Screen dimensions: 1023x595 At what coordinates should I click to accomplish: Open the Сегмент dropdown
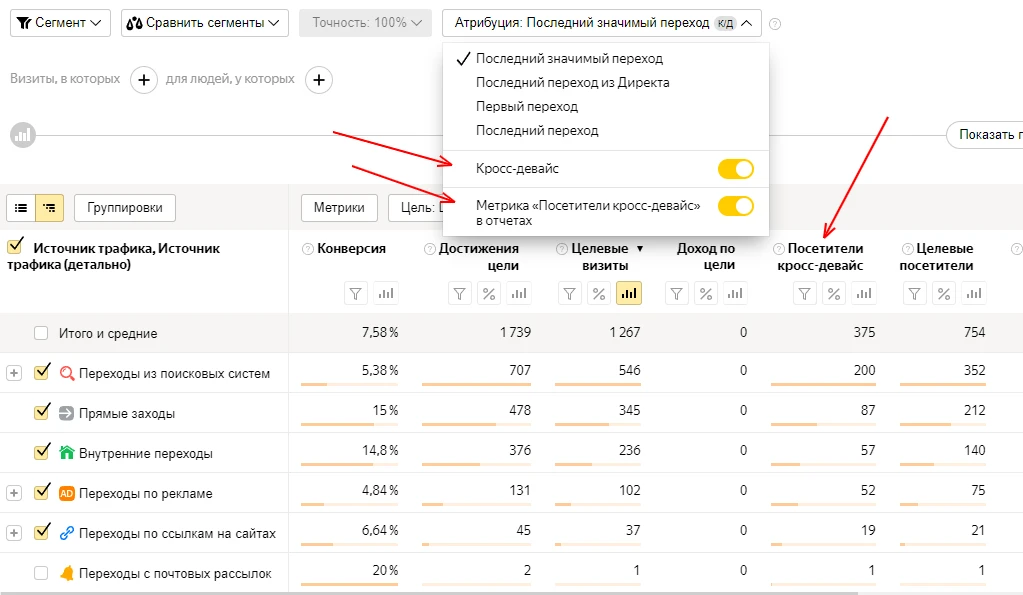tap(62, 23)
